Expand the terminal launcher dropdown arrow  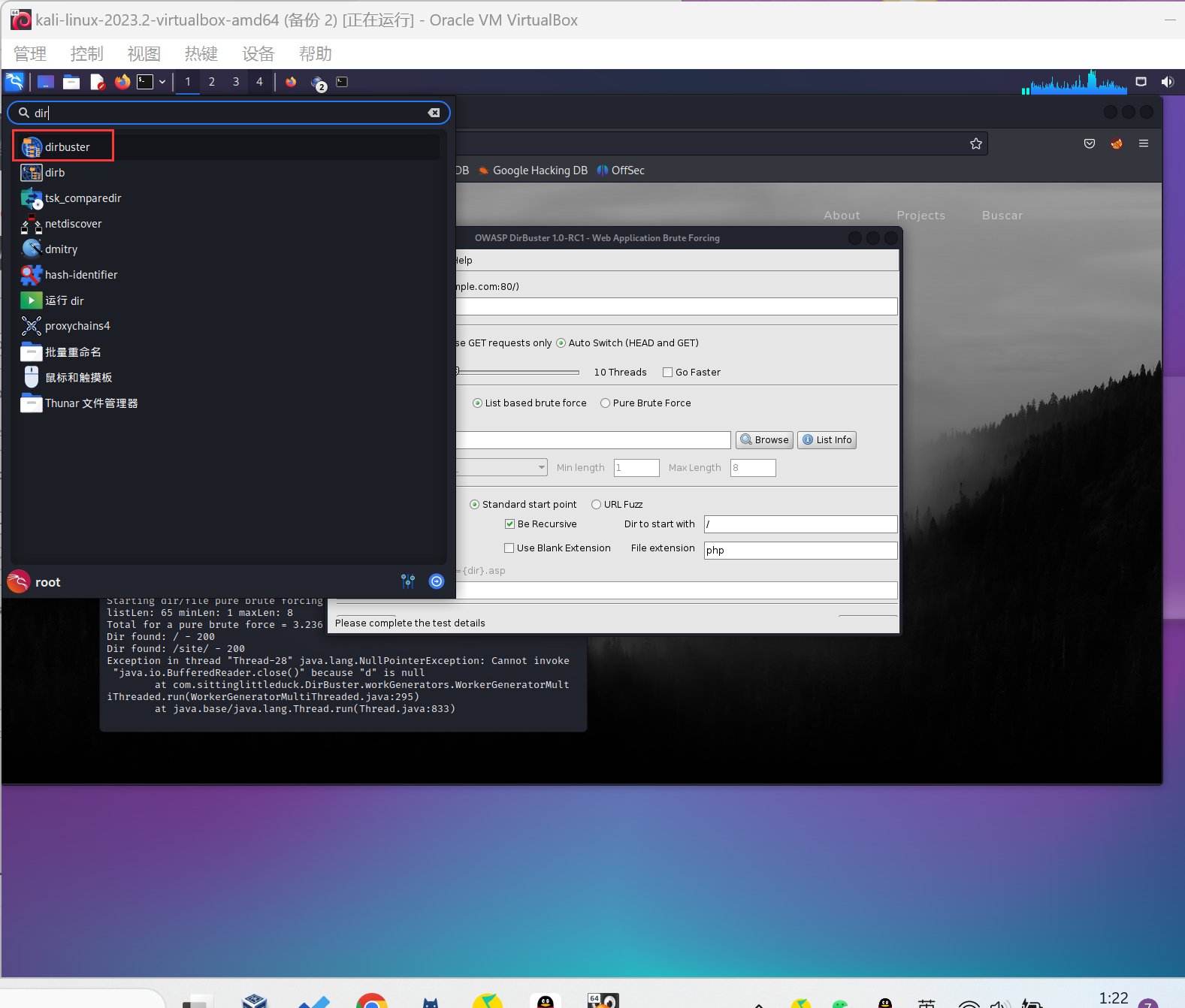[162, 82]
